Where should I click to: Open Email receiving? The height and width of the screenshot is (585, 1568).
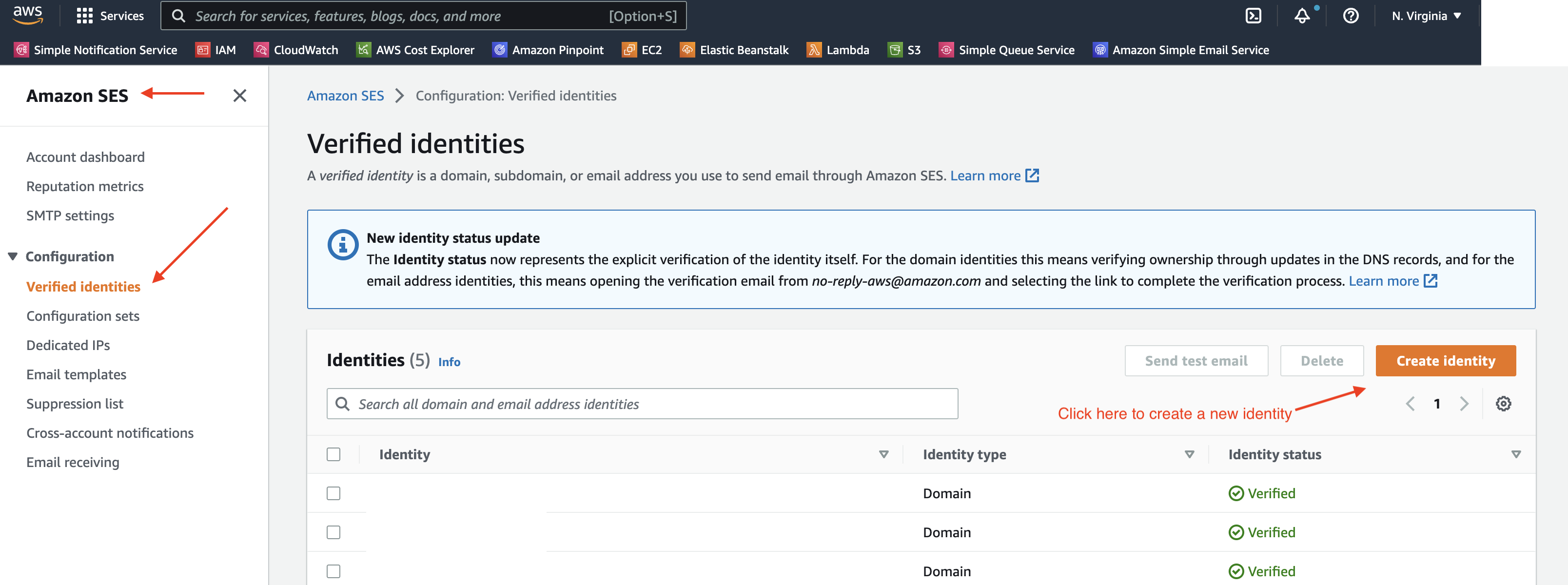point(73,462)
